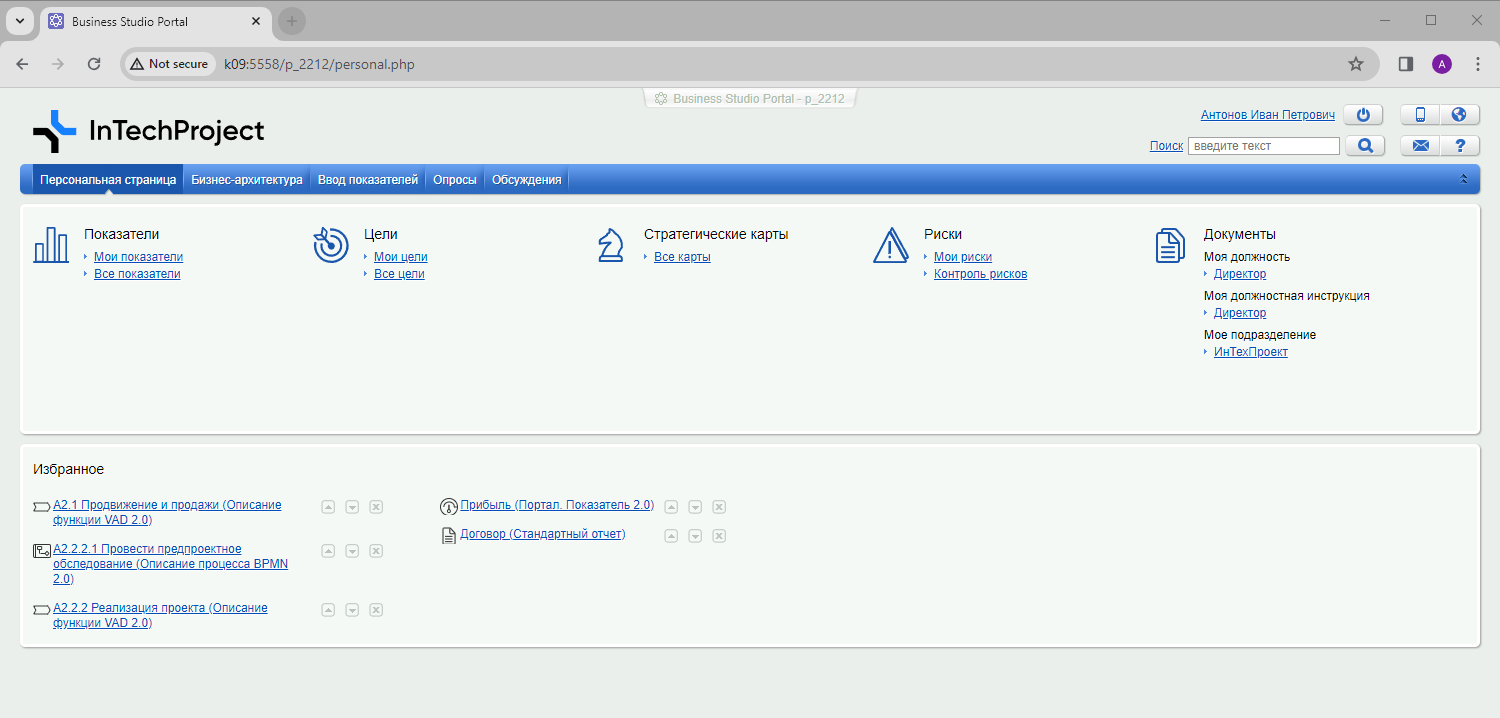Open the Мои показатели link
This screenshot has height=718, width=1500.
[x=138, y=257]
